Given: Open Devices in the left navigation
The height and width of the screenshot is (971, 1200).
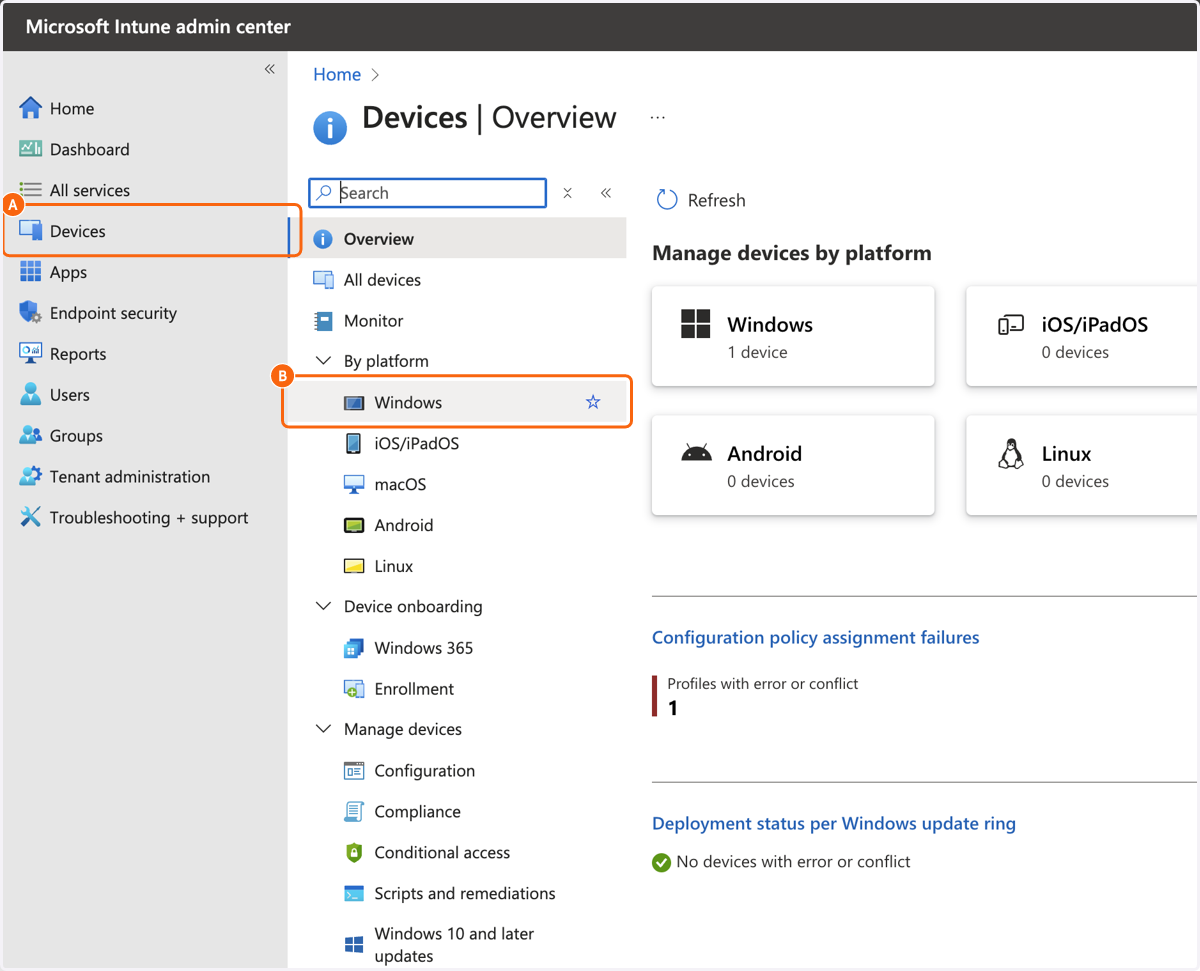Looking at the screenshot, I should (151, 231).
